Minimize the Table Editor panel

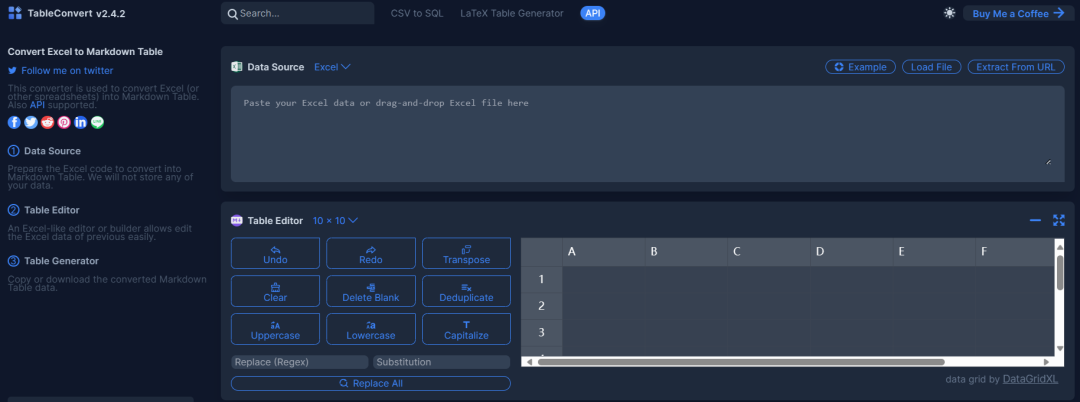point(1035,220)
